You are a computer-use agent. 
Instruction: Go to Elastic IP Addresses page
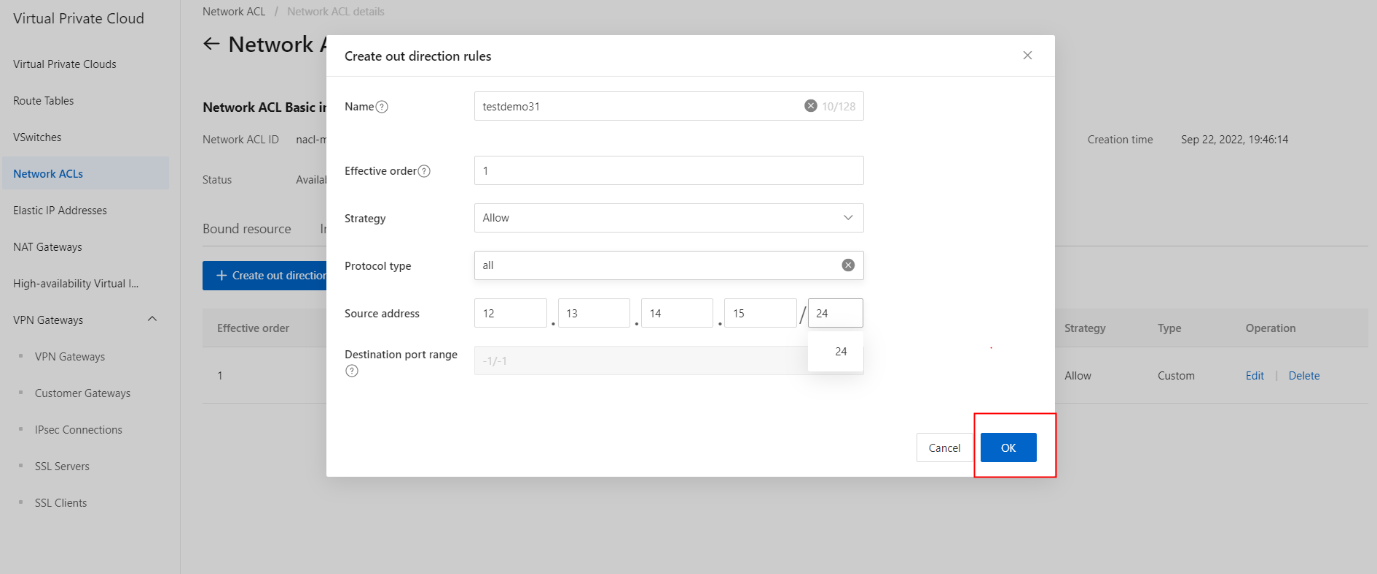coord(60,211)
